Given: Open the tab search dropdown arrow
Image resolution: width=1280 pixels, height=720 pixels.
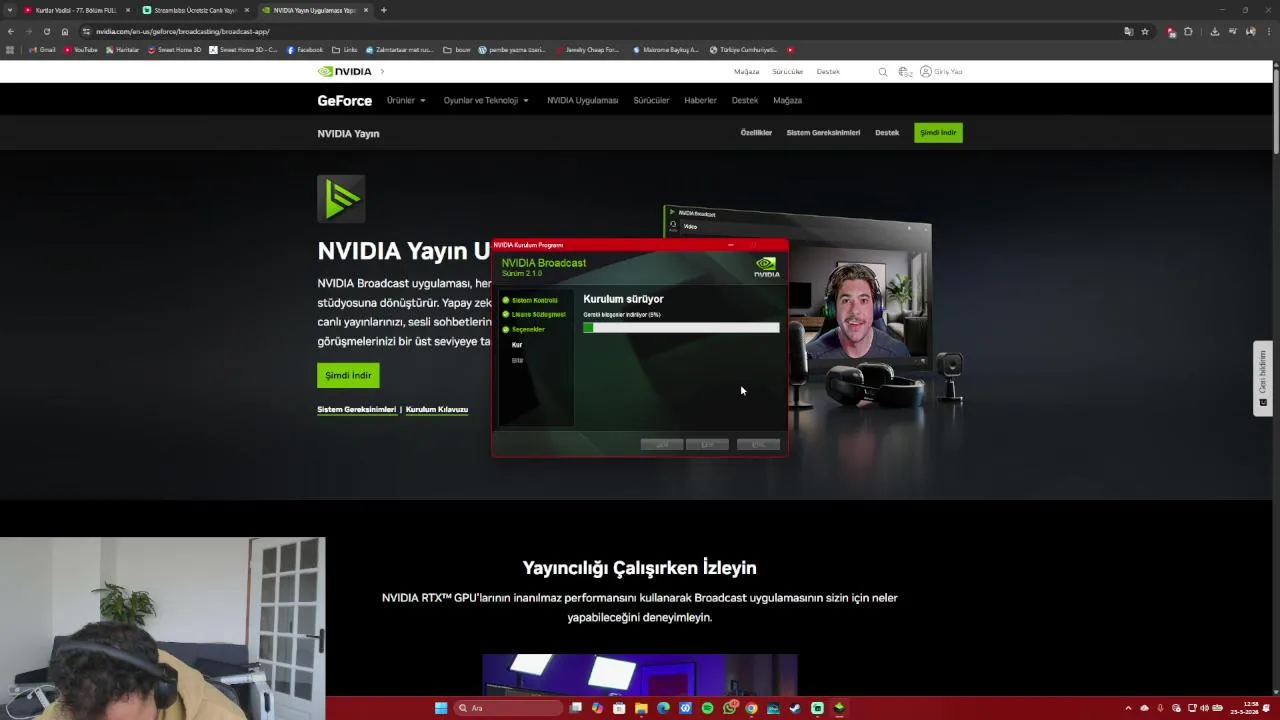Looking at the screenshot, I should click(x=10, y=10).
